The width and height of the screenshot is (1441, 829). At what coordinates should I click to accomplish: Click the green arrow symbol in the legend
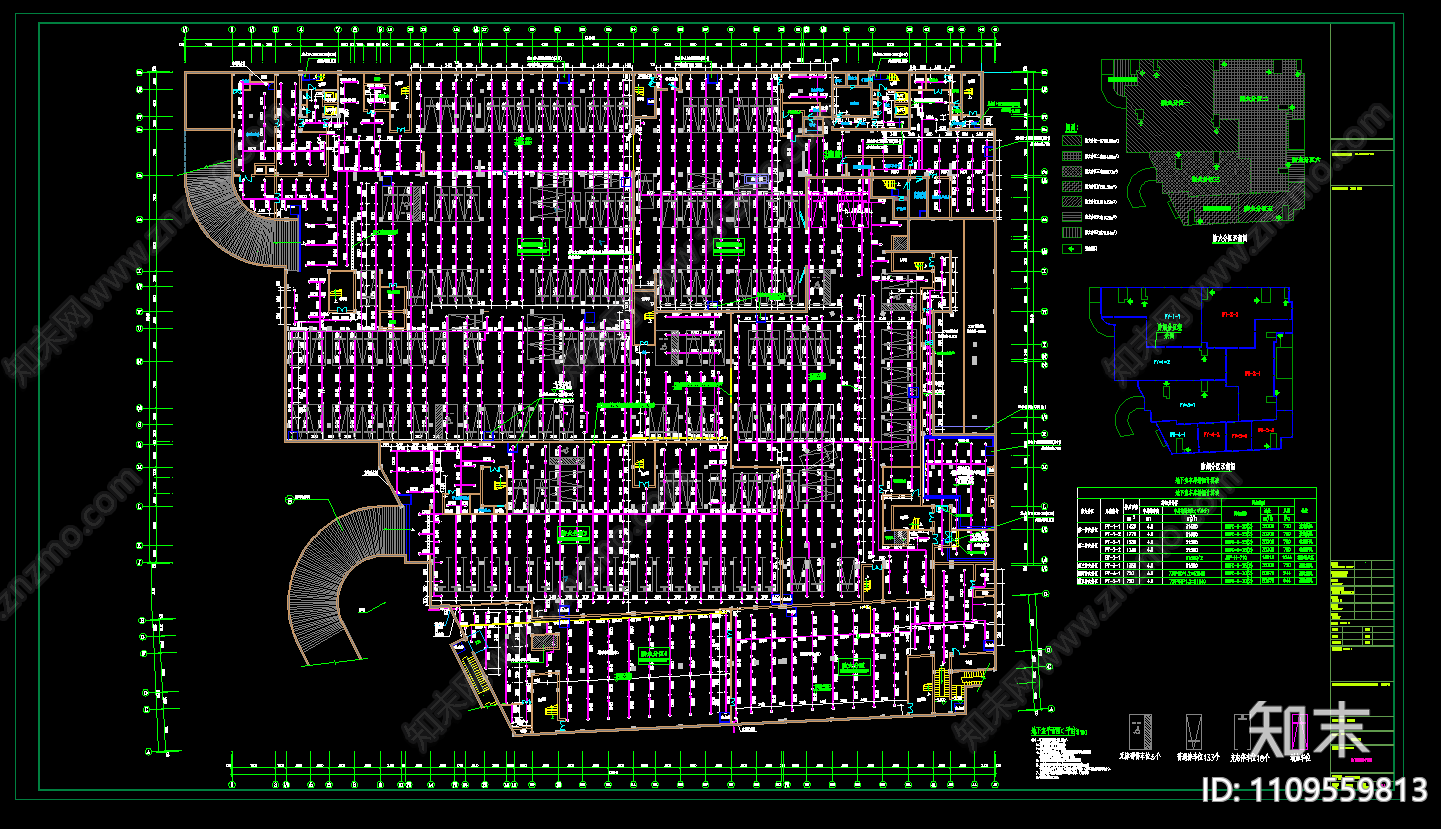pyautogui.click(x=1073, y=247)
